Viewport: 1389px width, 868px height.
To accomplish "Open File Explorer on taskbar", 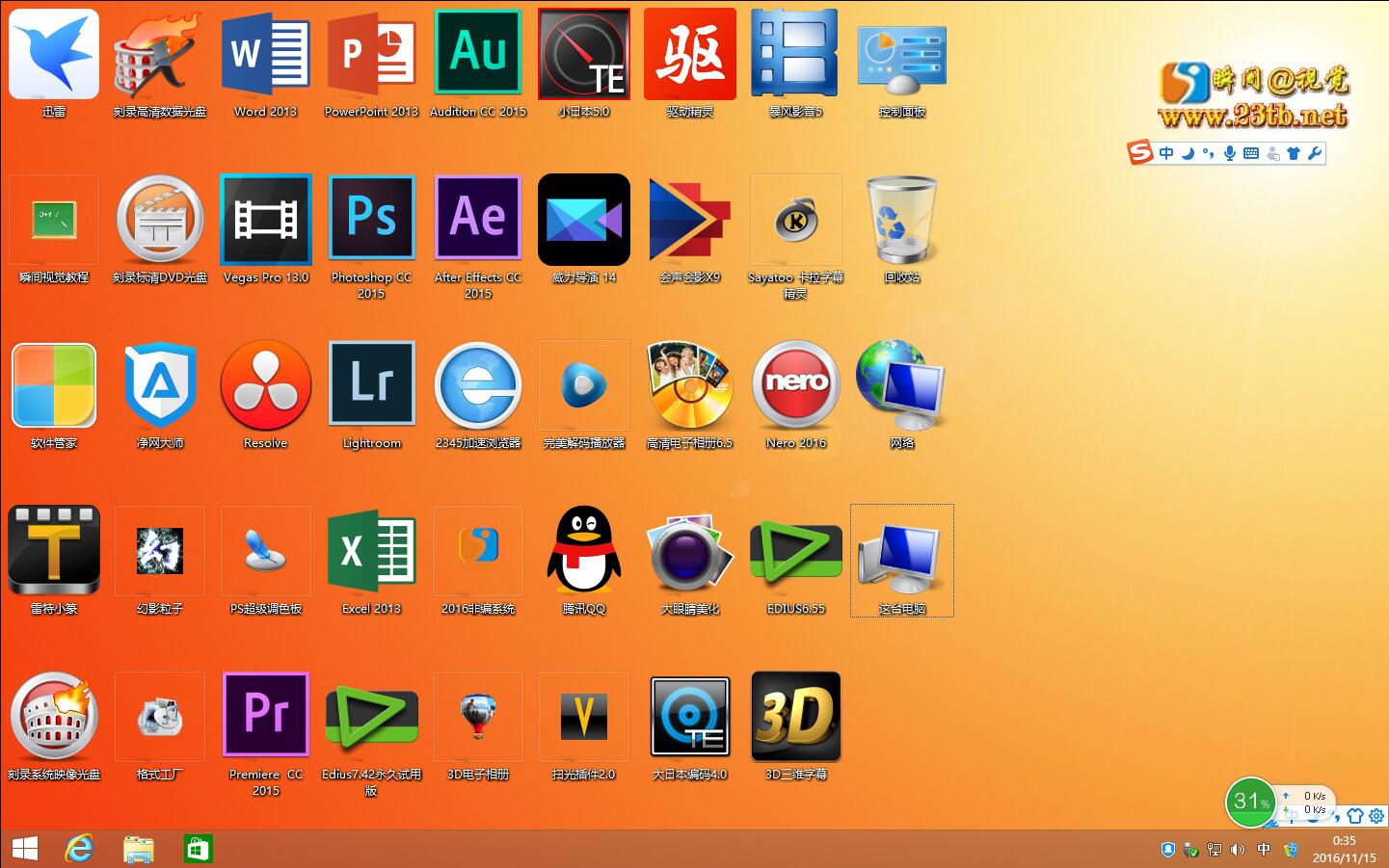I will (139, 849).
